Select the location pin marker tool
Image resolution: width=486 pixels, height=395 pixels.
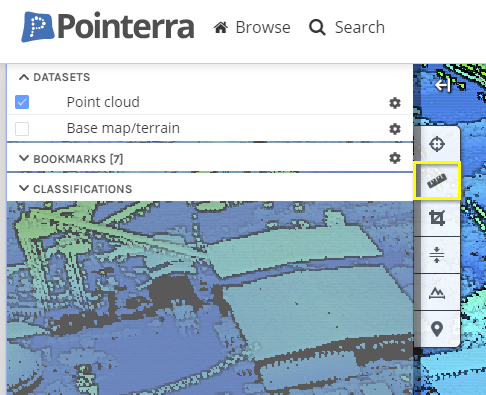tap(437, 329)
